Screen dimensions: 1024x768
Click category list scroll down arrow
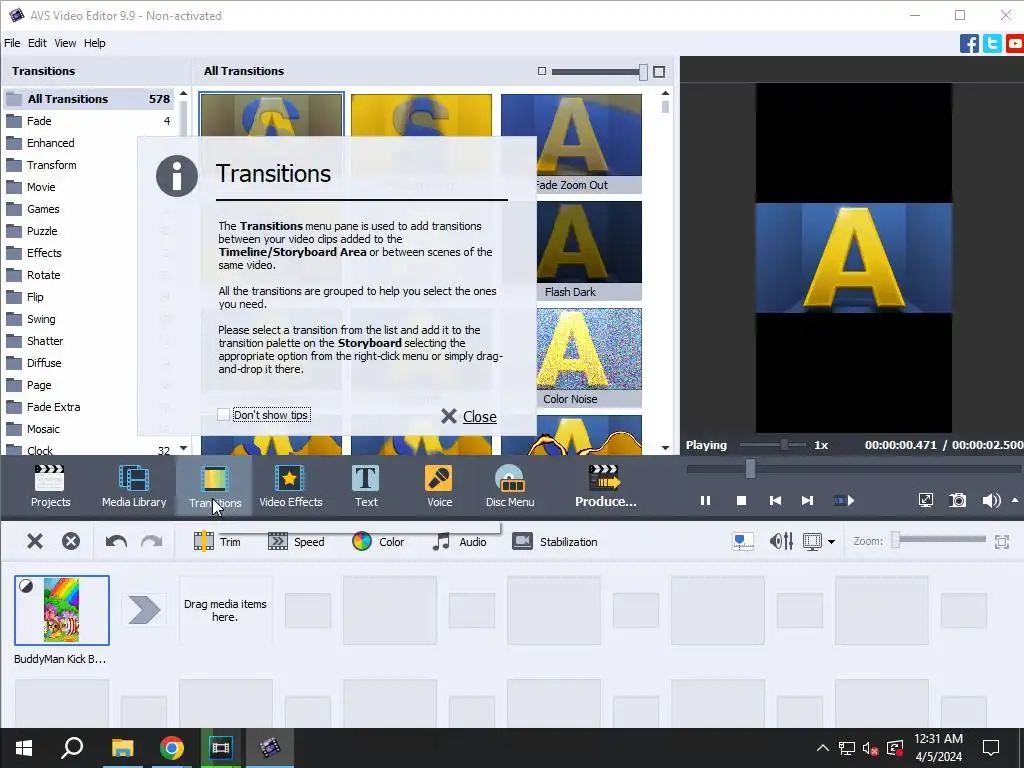[x=184, y=448]
